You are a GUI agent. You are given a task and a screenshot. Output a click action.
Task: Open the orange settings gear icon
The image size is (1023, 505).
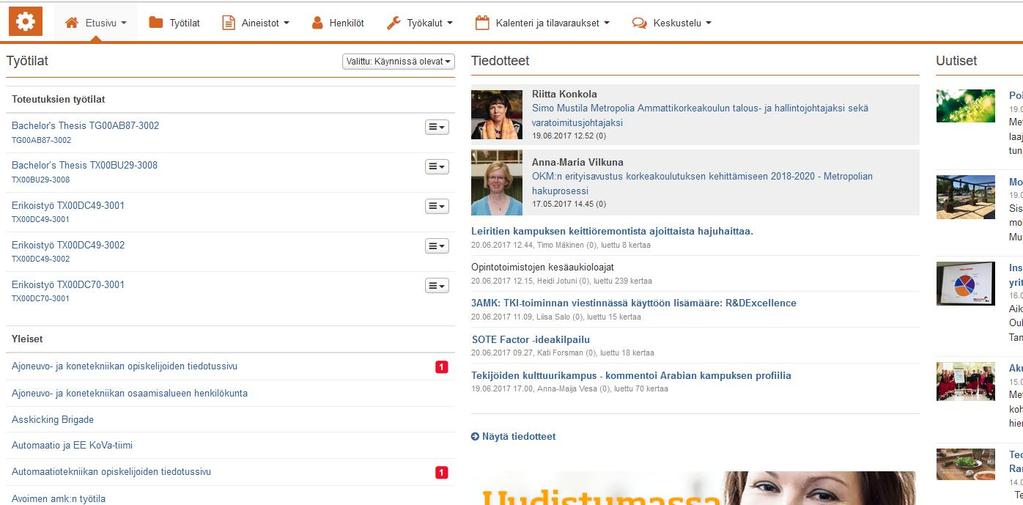pyautogui.click(x=25, y=22)
